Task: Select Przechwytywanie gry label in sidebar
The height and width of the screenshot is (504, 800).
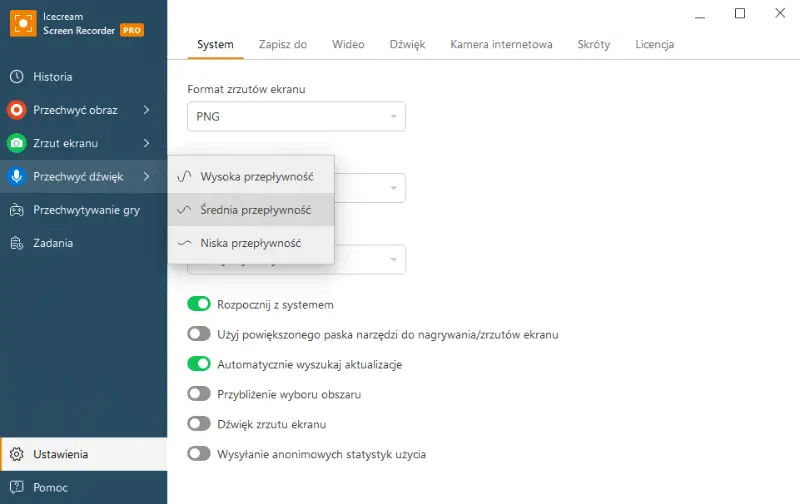Action: (86, 210)
